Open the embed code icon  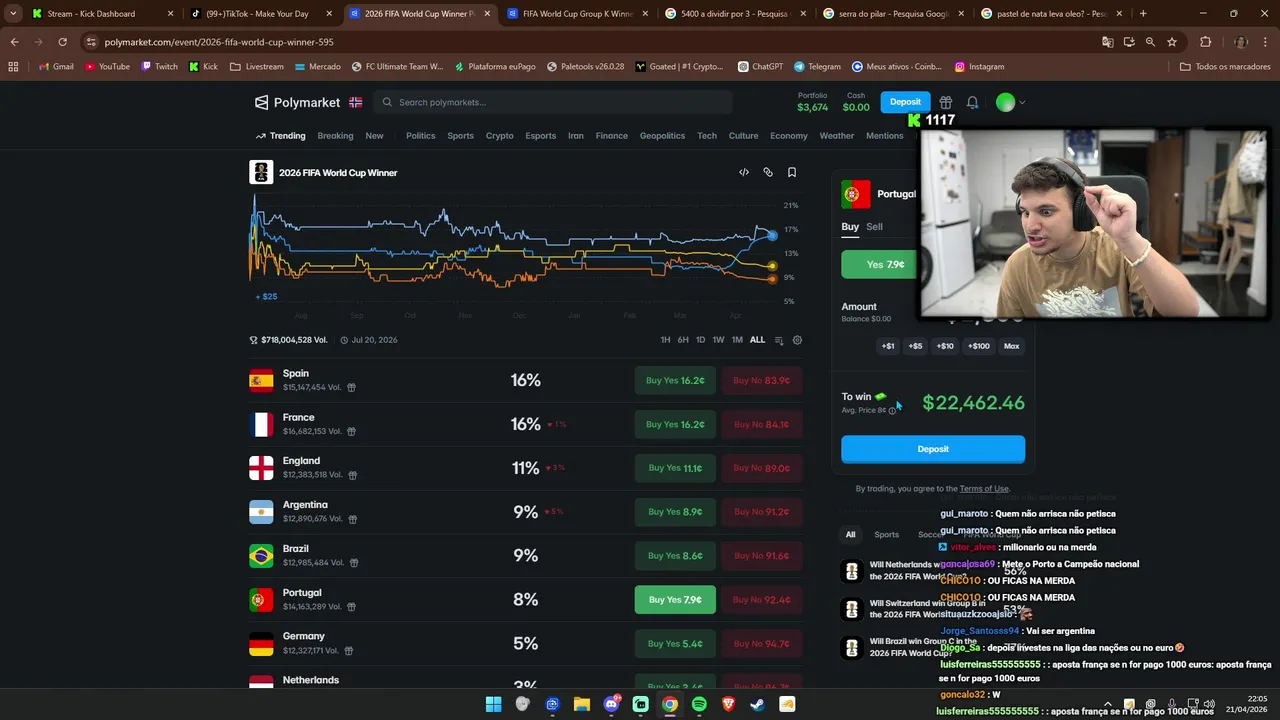pos(744,172)
